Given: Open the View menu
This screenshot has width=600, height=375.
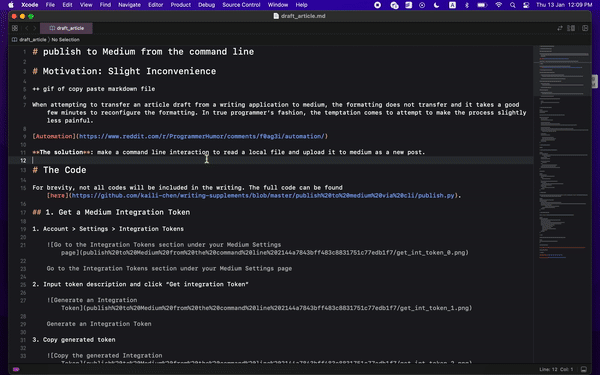Looking at the screenshot, I should pyautogui.click(x=86, y=5).
